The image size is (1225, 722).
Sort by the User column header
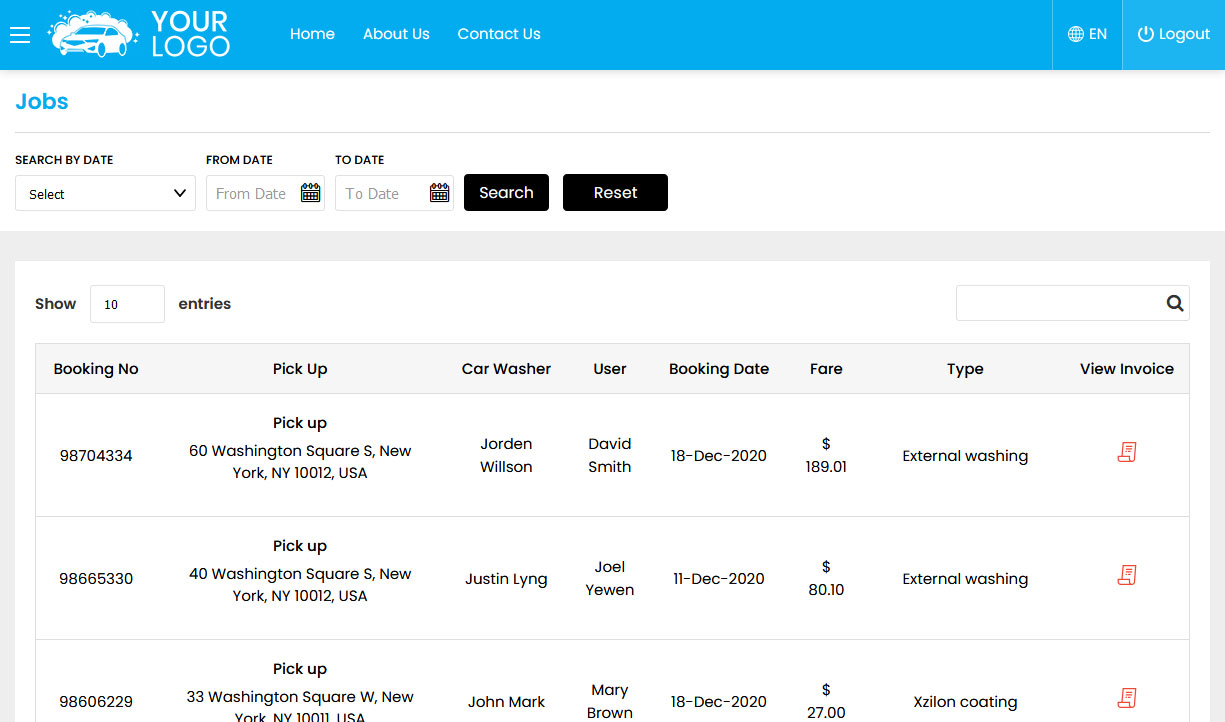[x=610, y=369]
